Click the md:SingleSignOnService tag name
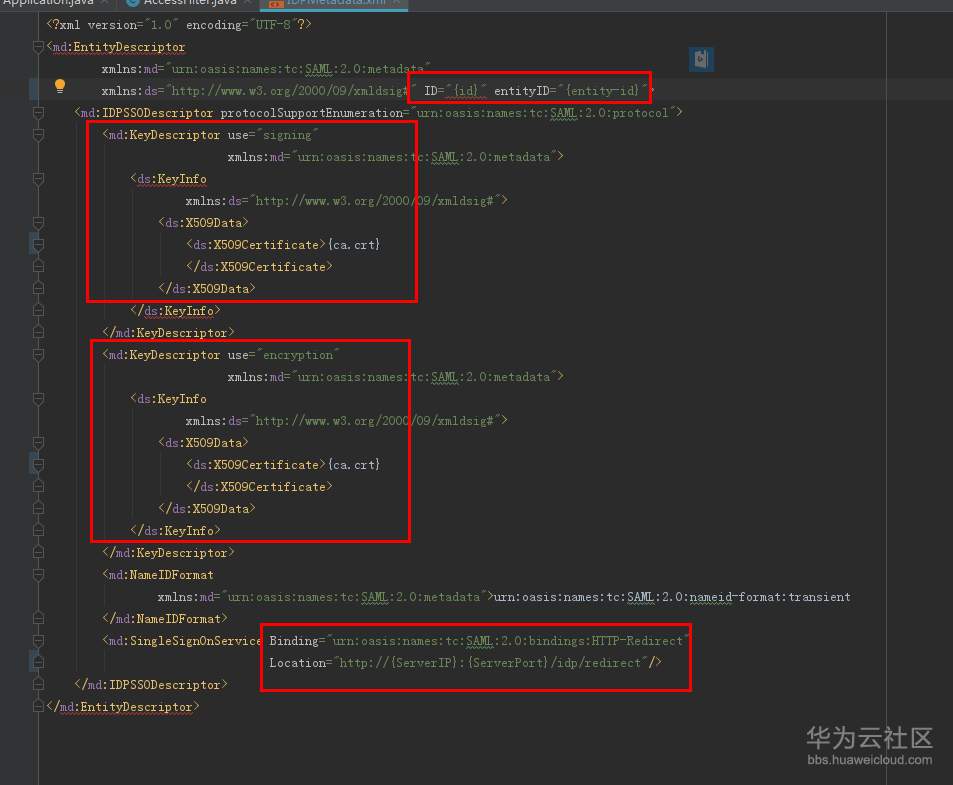The height and width of the screenshot is (785, 953). coord(185,641)
